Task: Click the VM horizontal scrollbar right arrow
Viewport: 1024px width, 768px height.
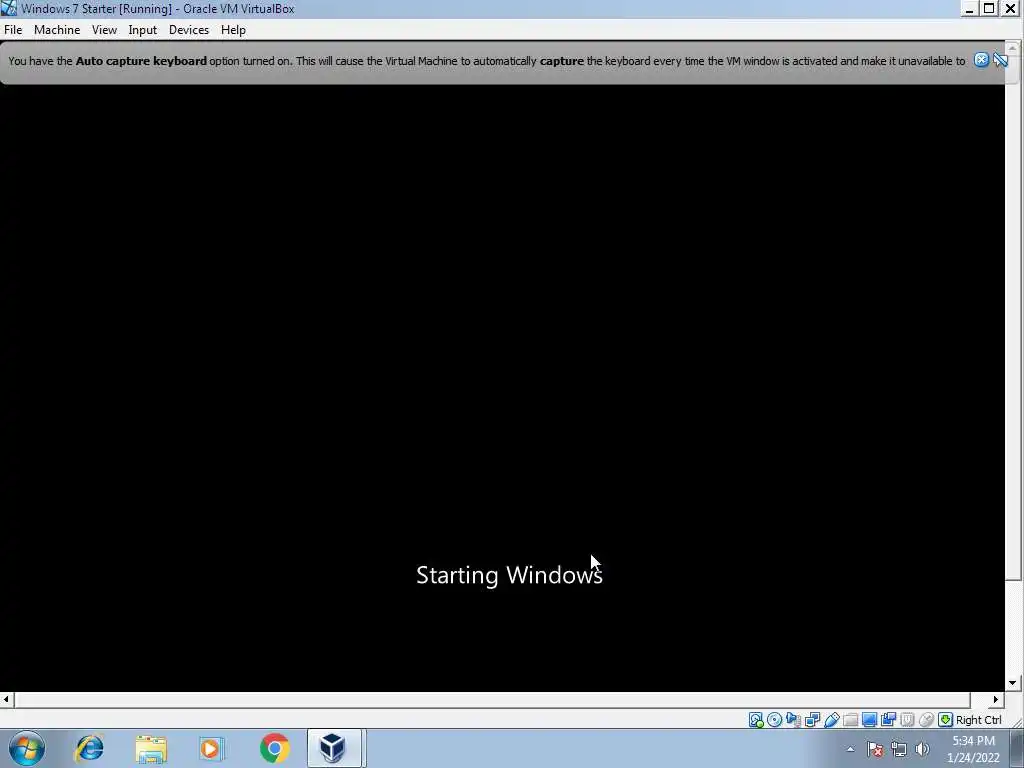Action: click(996, 699)
